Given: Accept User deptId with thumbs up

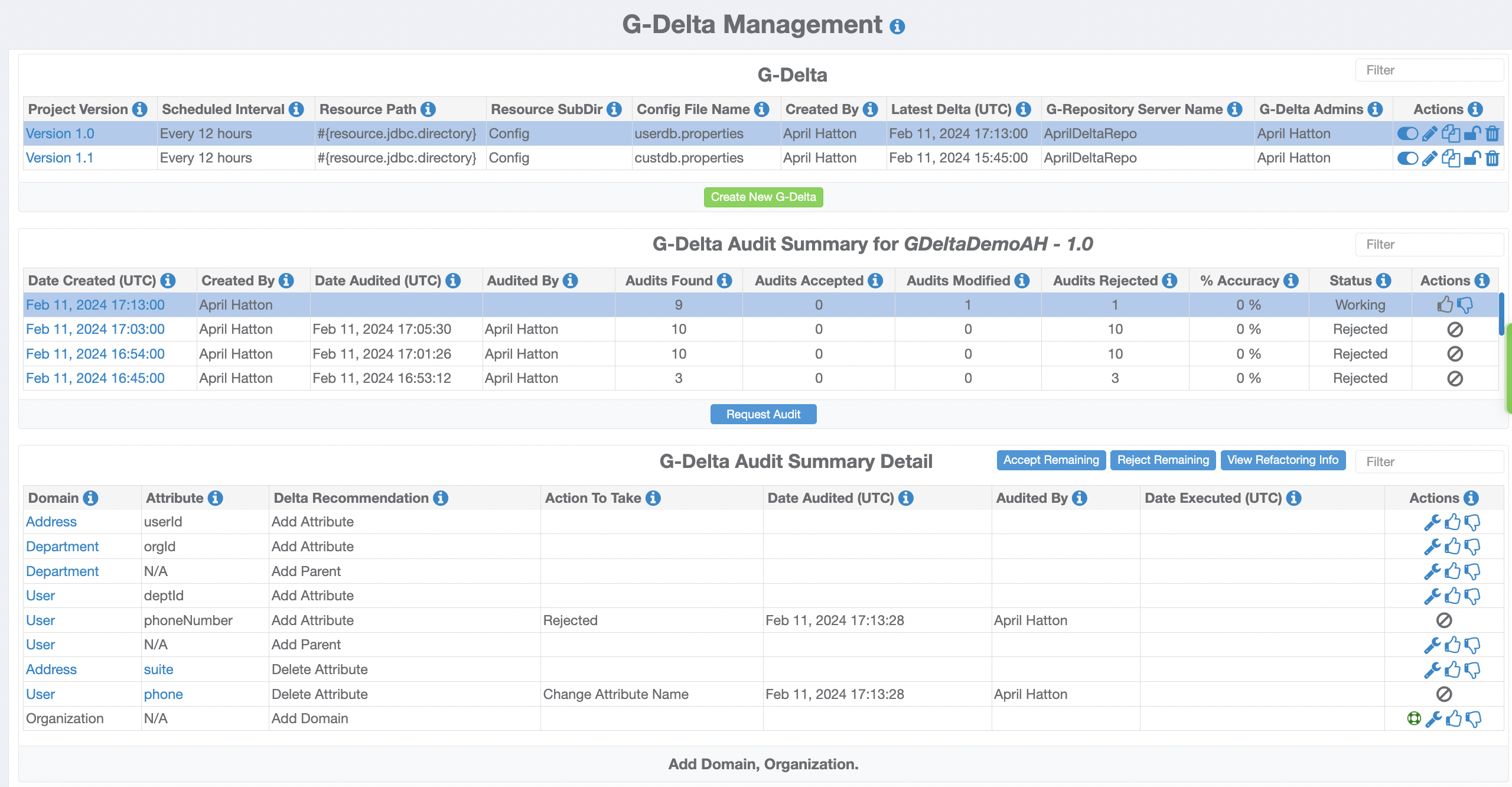Looking at the screenshot, I should [x=1452, y=596].
